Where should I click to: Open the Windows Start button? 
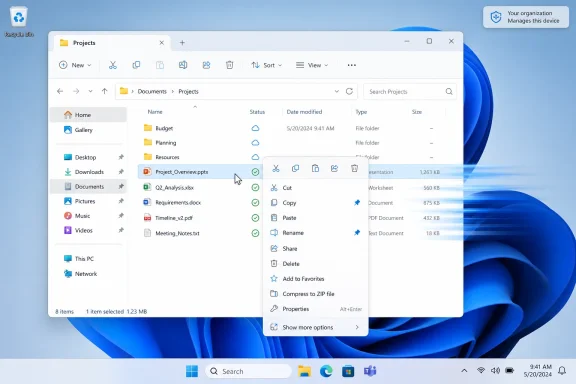(192, 371)
